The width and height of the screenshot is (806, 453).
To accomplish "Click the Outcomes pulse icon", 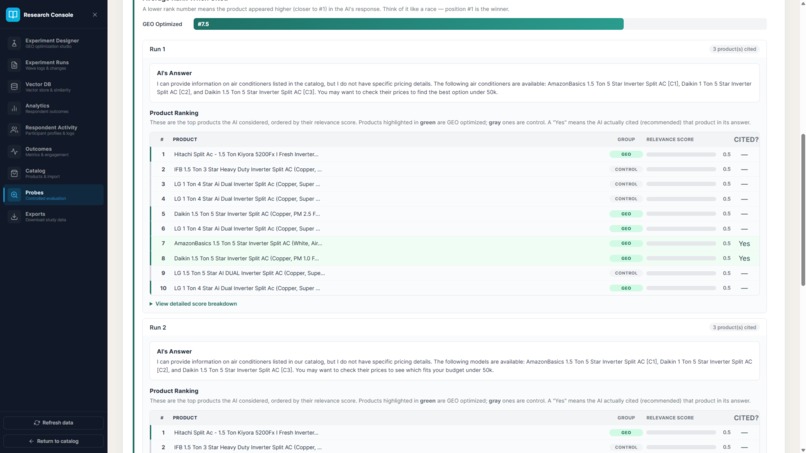I will pos(14,152).
